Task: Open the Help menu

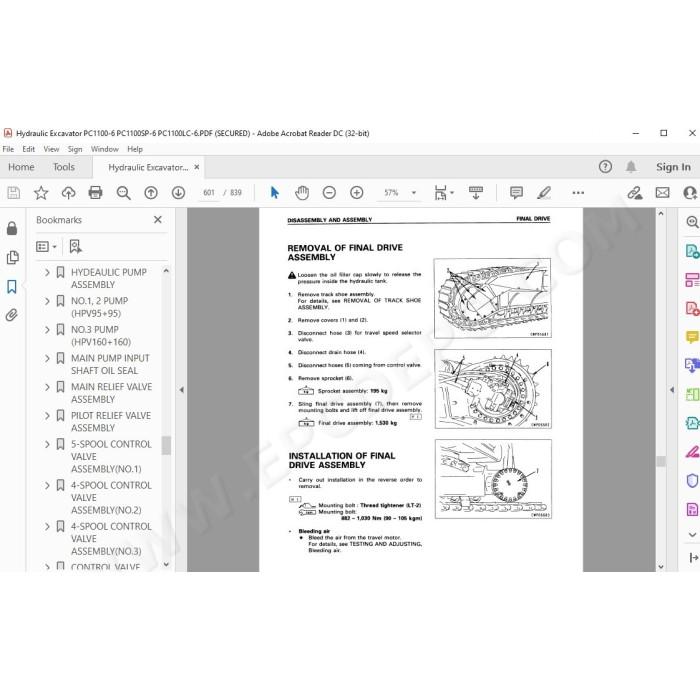Action: point(135,149)
